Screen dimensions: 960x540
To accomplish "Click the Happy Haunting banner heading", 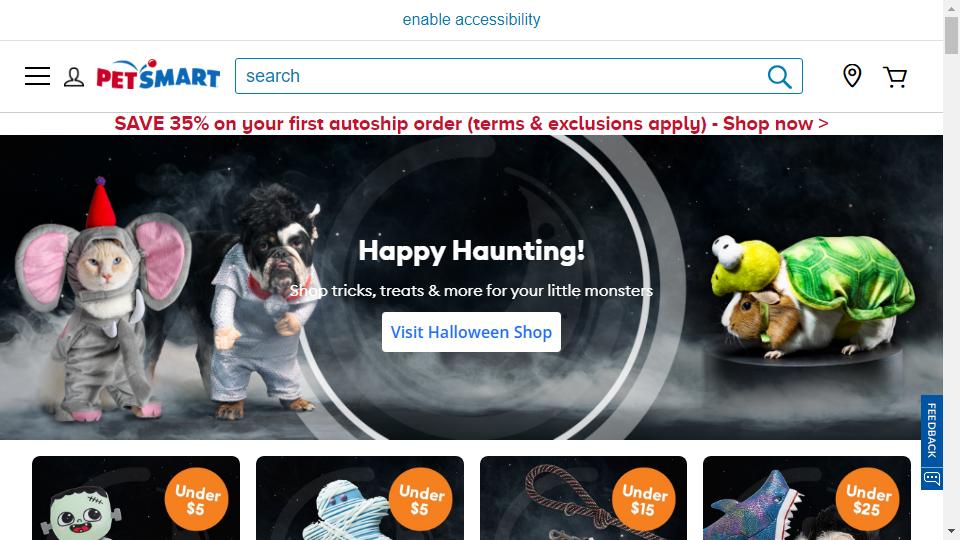I will pos(471,250).
